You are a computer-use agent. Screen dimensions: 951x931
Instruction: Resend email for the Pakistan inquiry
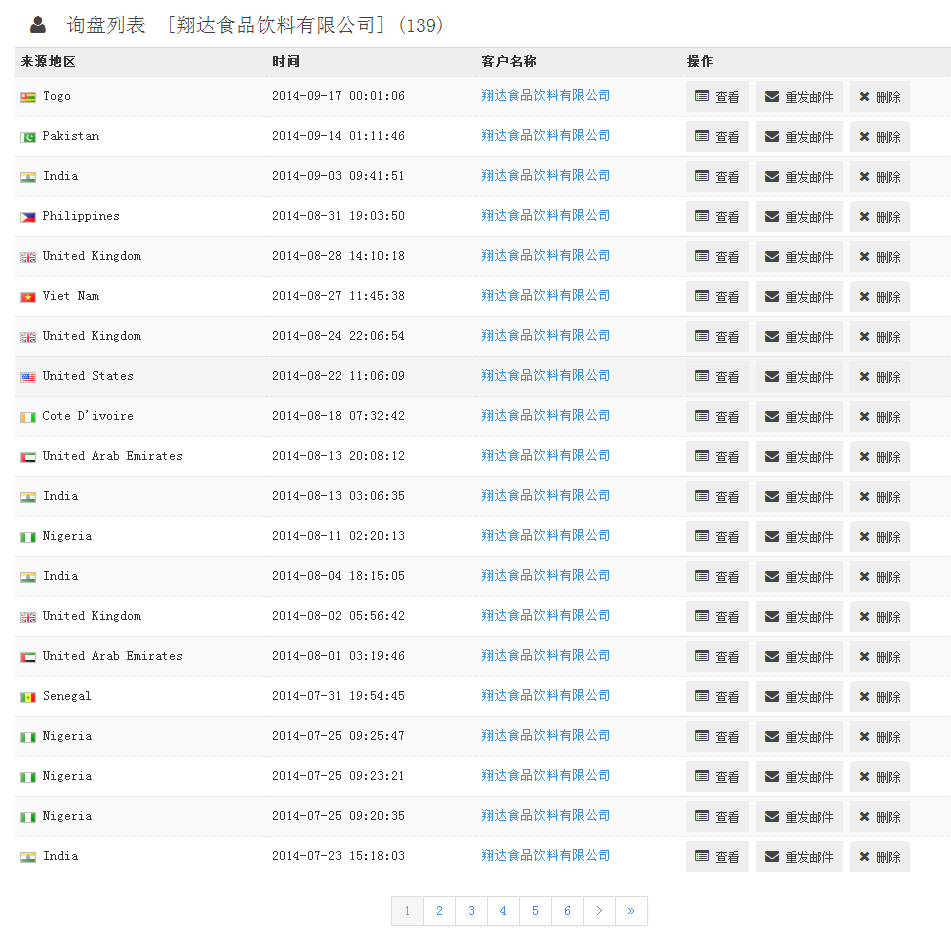(x=799, y=137)
